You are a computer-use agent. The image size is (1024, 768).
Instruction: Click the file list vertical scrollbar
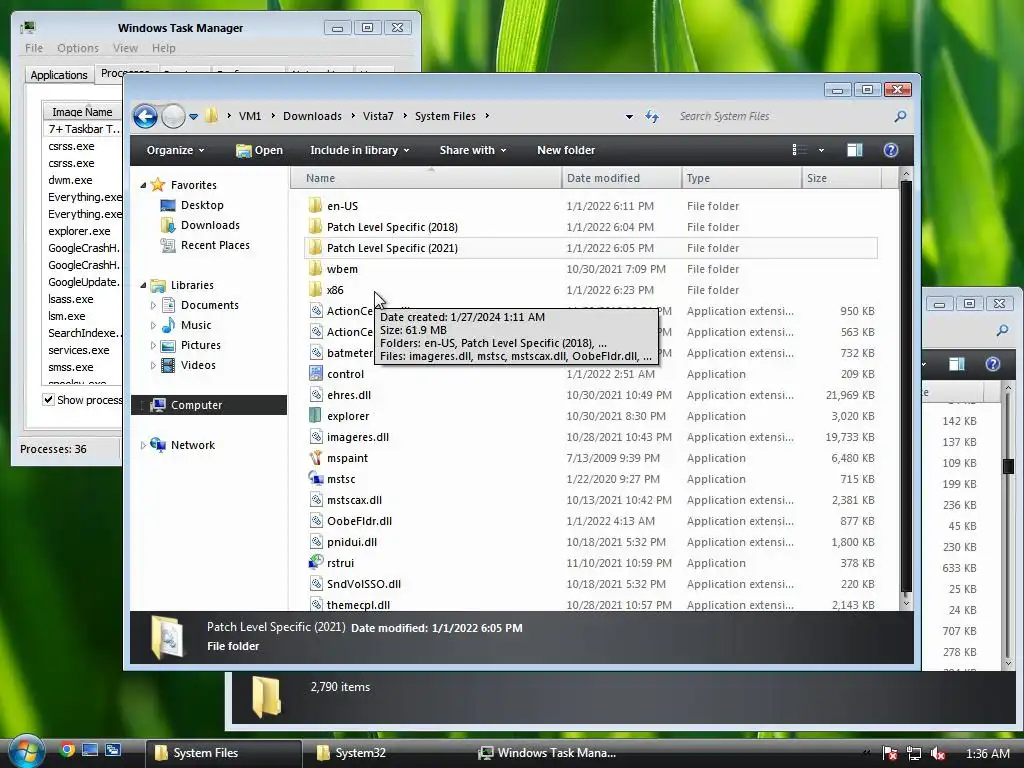(x=906, y=385)
